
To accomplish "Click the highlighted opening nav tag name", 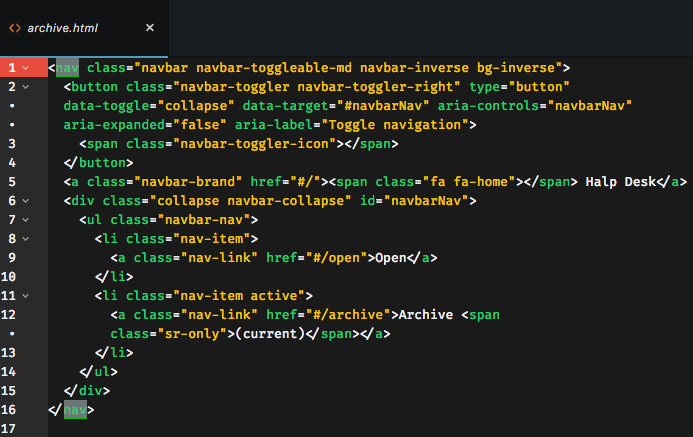I will point(67,68).
